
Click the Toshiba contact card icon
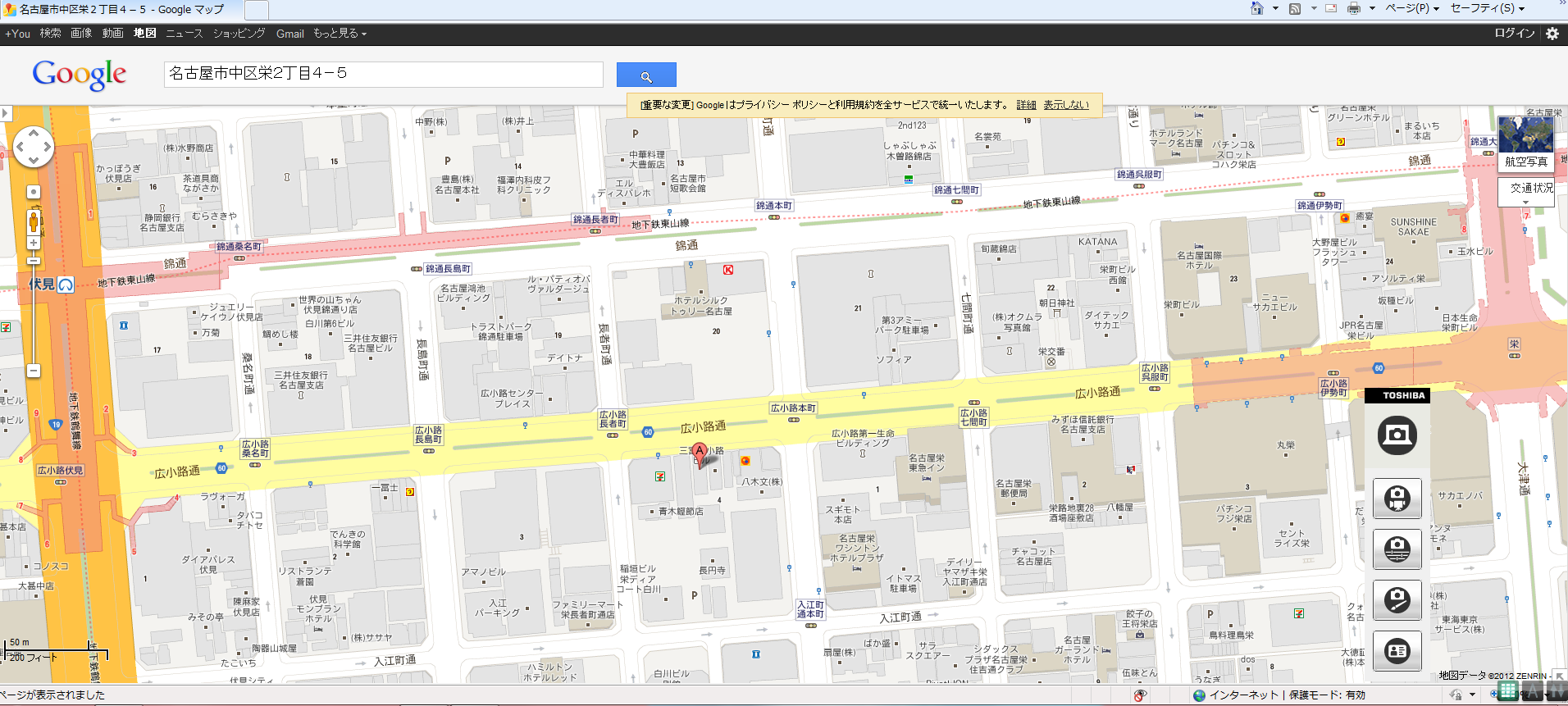pyautogui.click(x=1397, y=650)
